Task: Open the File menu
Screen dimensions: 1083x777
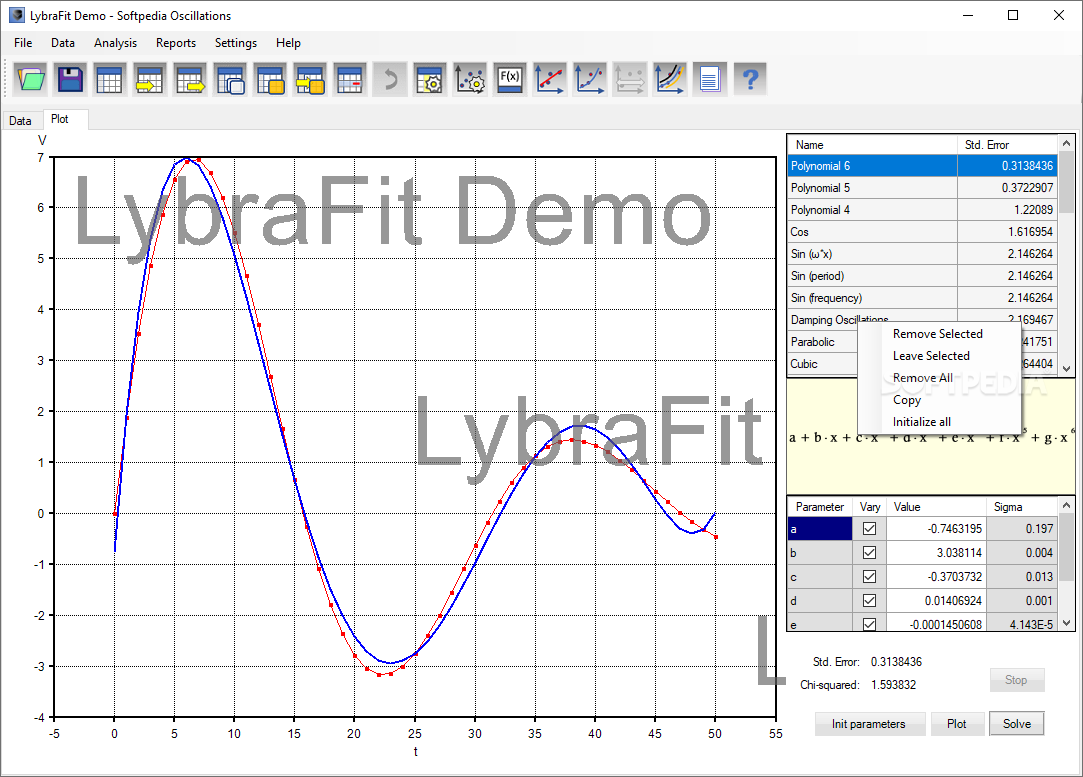Action: [23, 43]
